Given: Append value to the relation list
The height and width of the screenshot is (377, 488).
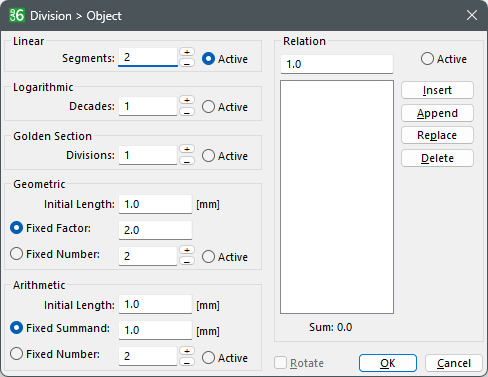Looking at the screenshot, I should [437, 113].
